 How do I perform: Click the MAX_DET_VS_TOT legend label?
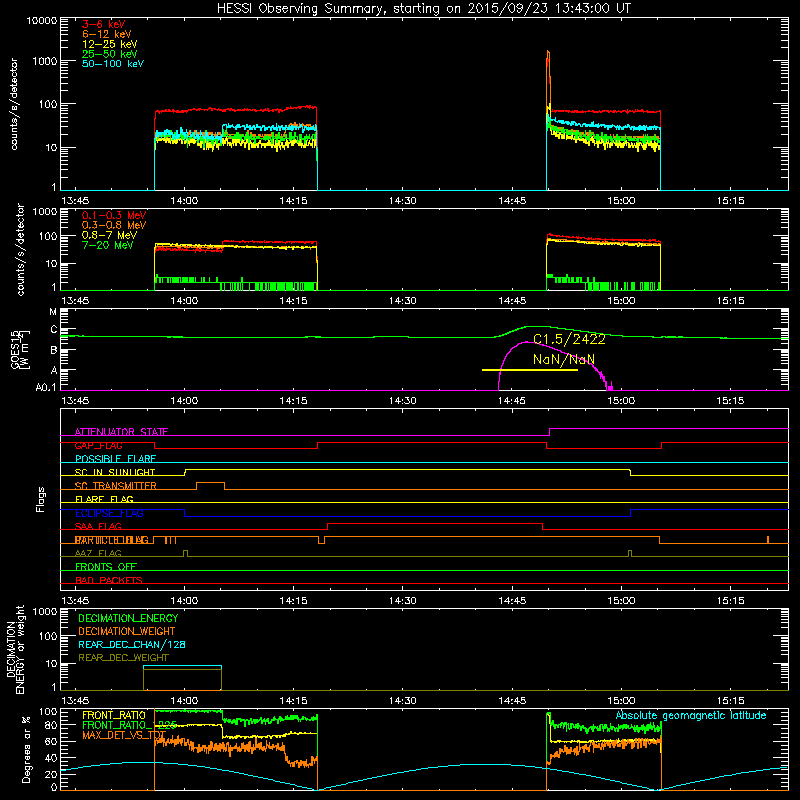[124, 735]
